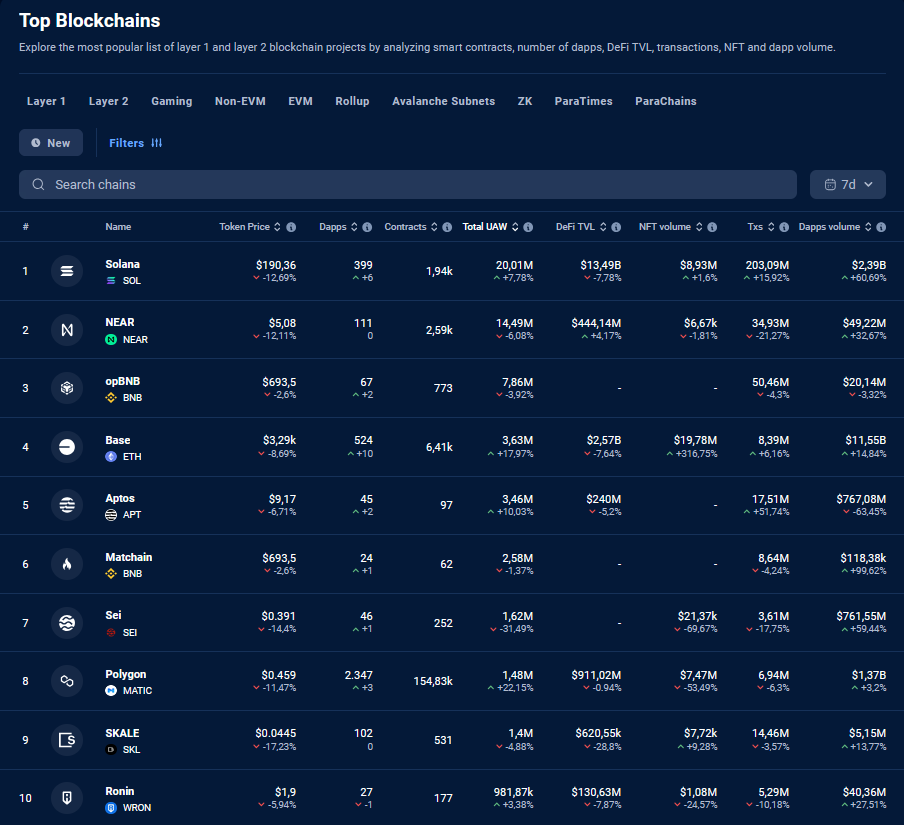The image size is (904, 825).
Task: Open the Solana chain link
Action: click(x=122, y=264)
